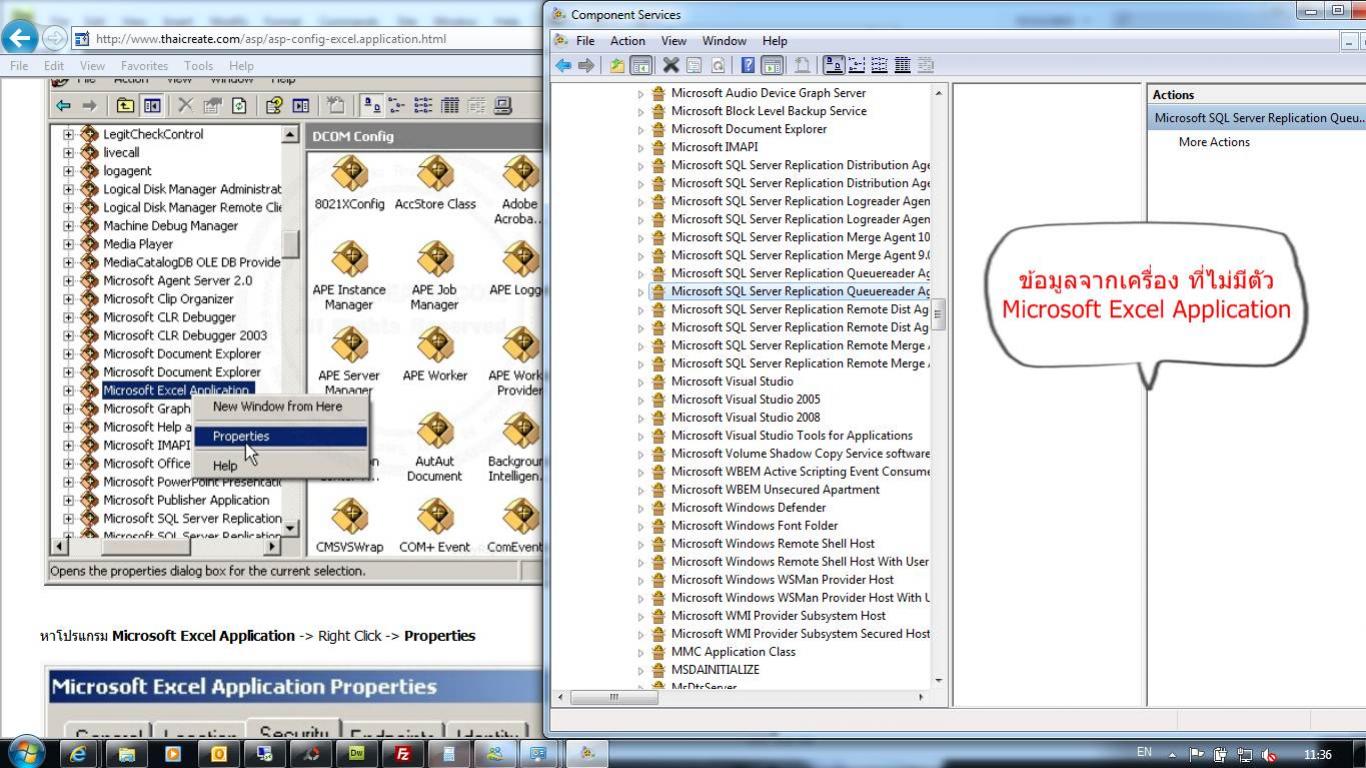The image size is (1366, 768).
Task: Click the blue Help question mark icon
Action: [748, 65]
